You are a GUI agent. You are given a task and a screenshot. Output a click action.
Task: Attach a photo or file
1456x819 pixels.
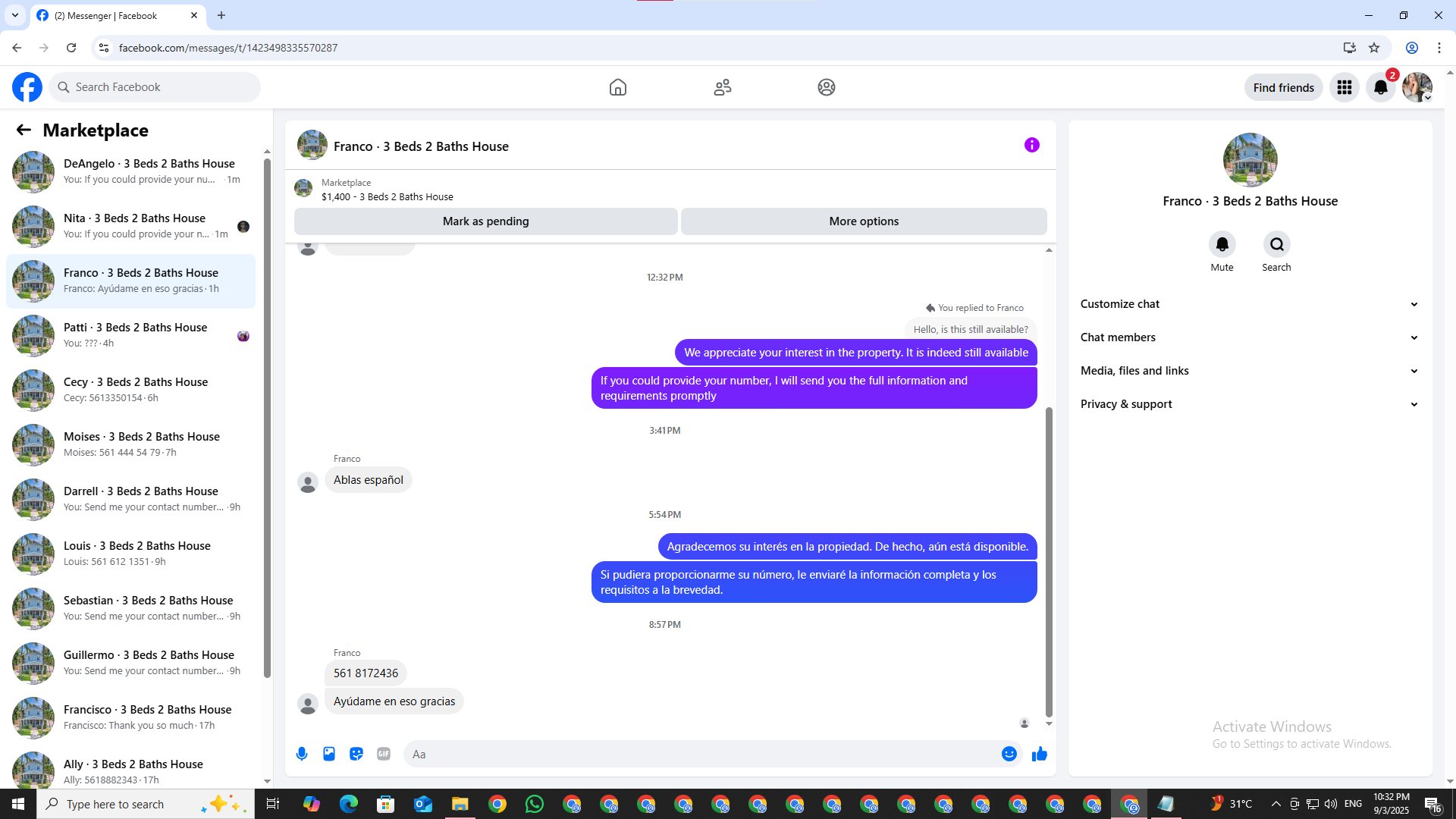pos(329,754)
